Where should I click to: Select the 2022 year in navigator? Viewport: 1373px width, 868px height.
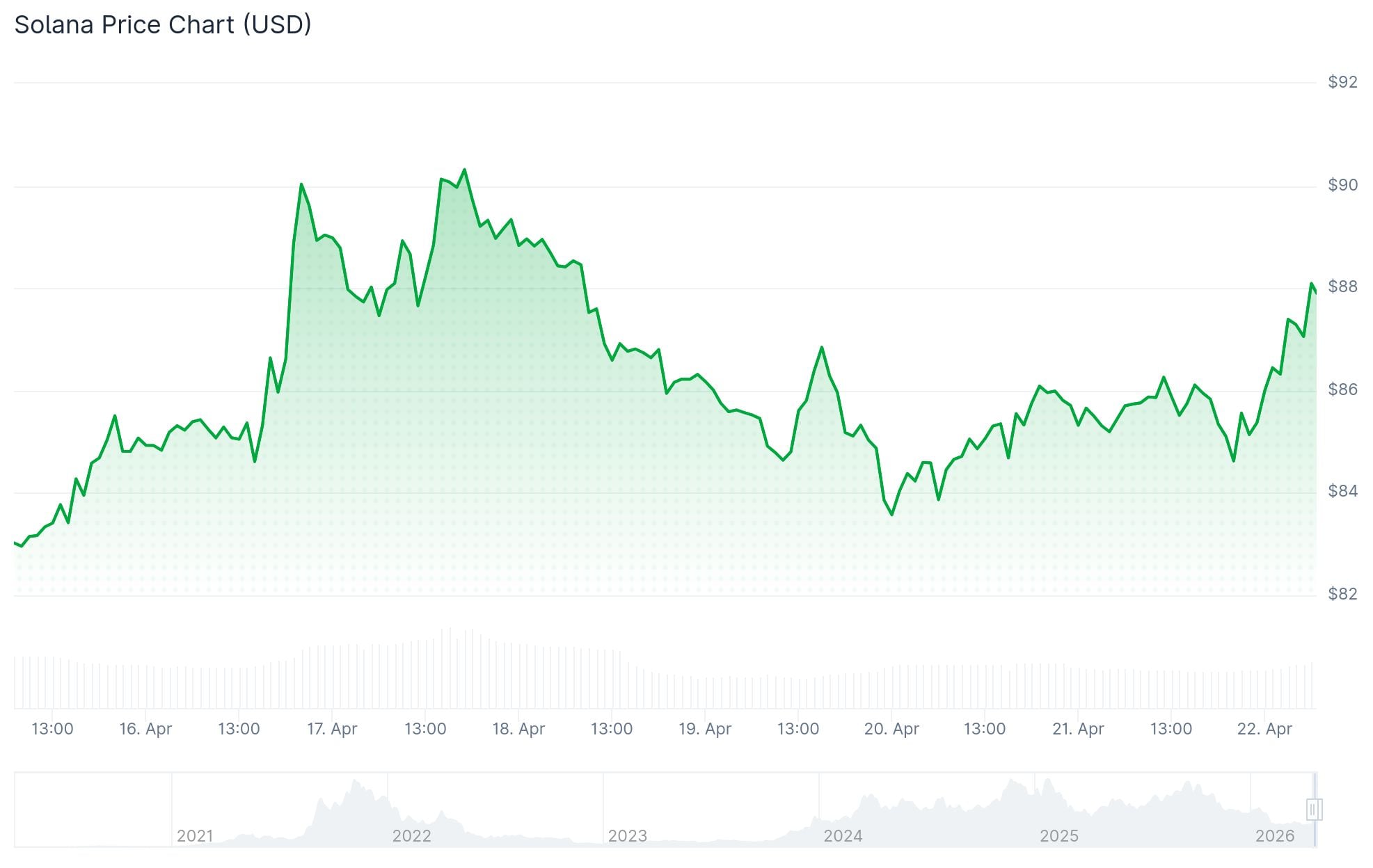(411, 835)
